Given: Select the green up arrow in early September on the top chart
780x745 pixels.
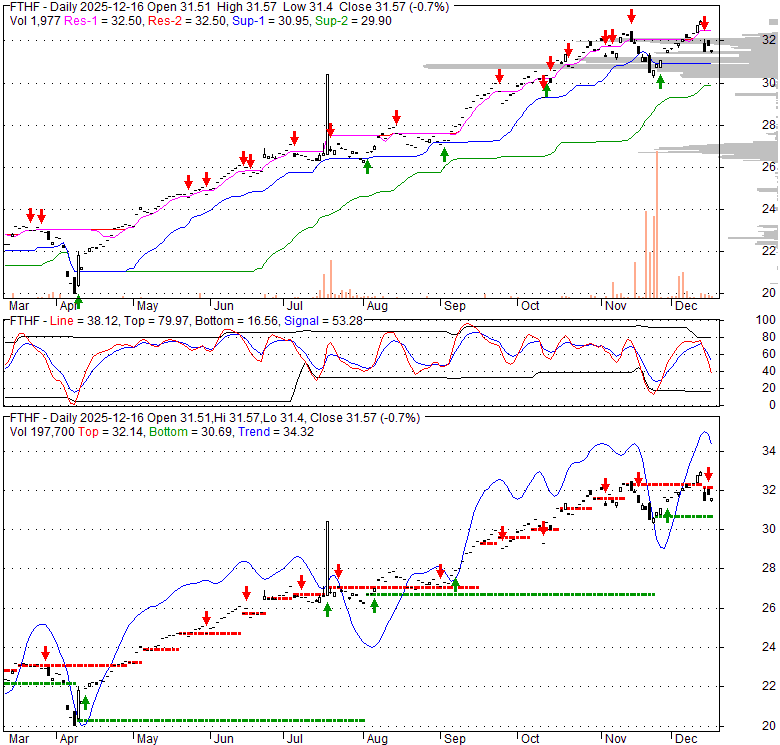Looking at the screenshot, I should (x=444, y=154).
